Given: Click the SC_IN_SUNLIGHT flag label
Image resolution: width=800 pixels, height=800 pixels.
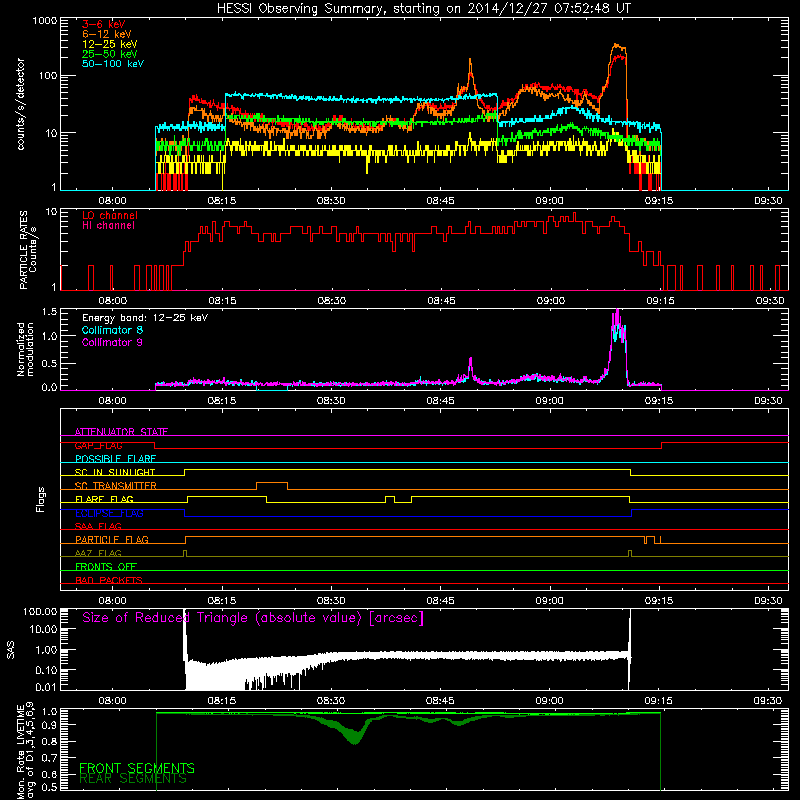Looking at the screenshot, I should 115,472.
